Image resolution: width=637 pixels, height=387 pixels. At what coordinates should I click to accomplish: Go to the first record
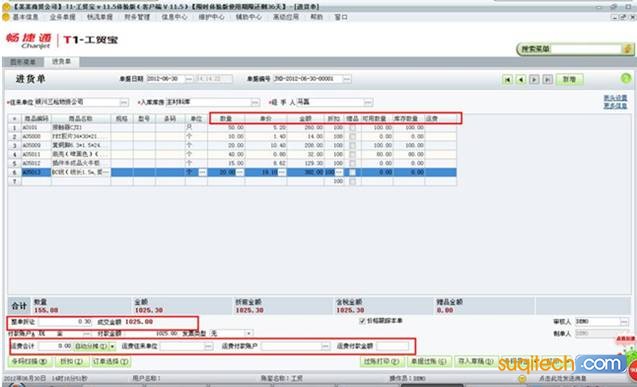(507, 80)
